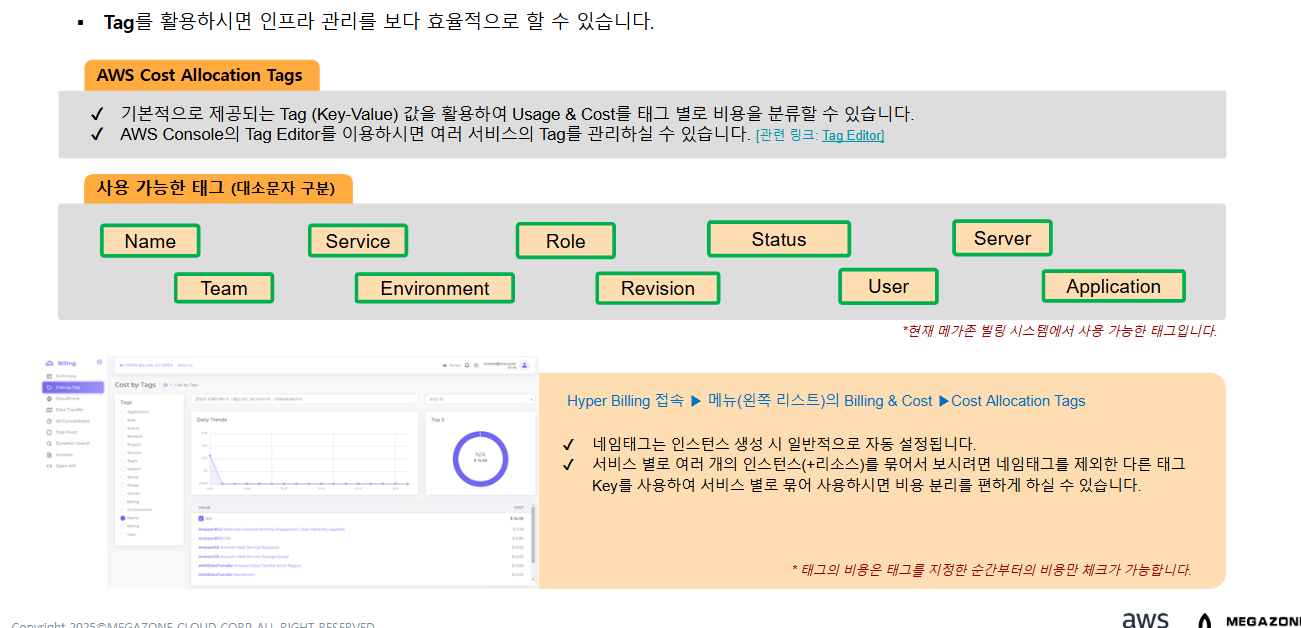This screenshot has height=628, width=1301.
Task: Click the notification bell icon
Action: pos(467,366)
